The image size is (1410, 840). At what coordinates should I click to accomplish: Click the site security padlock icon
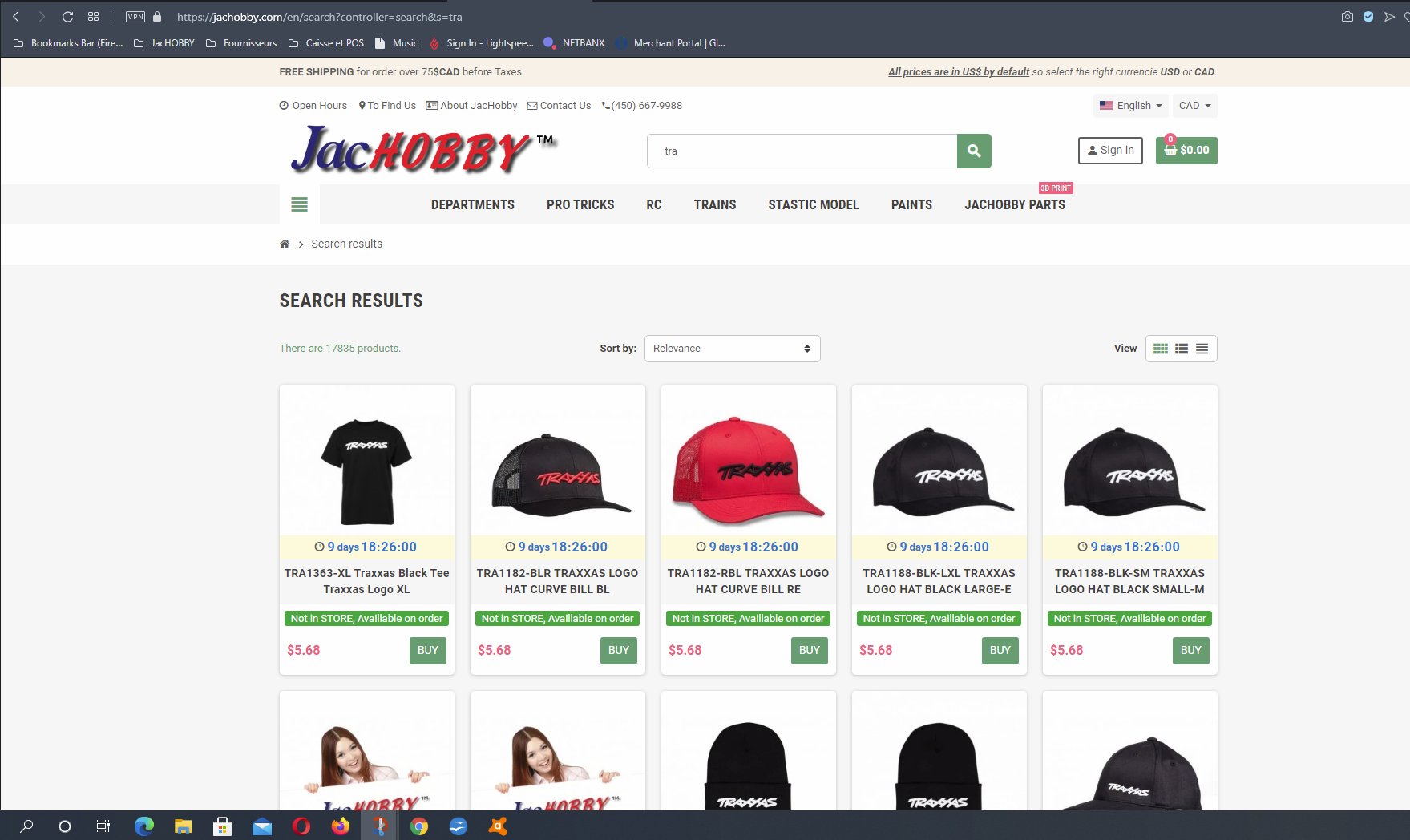click(x=157, y=17)
